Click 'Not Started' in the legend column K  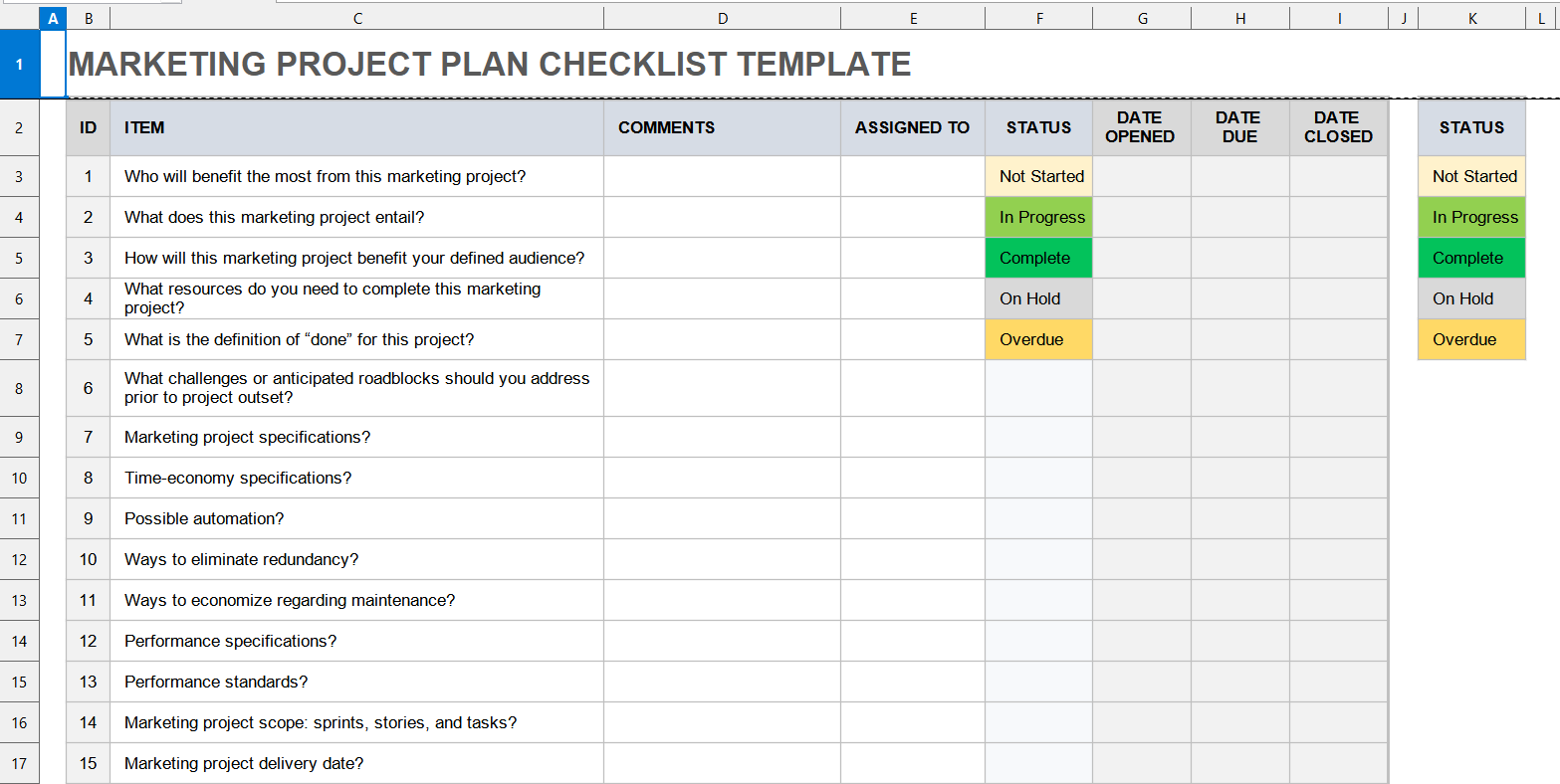(x=1471, y=176)
